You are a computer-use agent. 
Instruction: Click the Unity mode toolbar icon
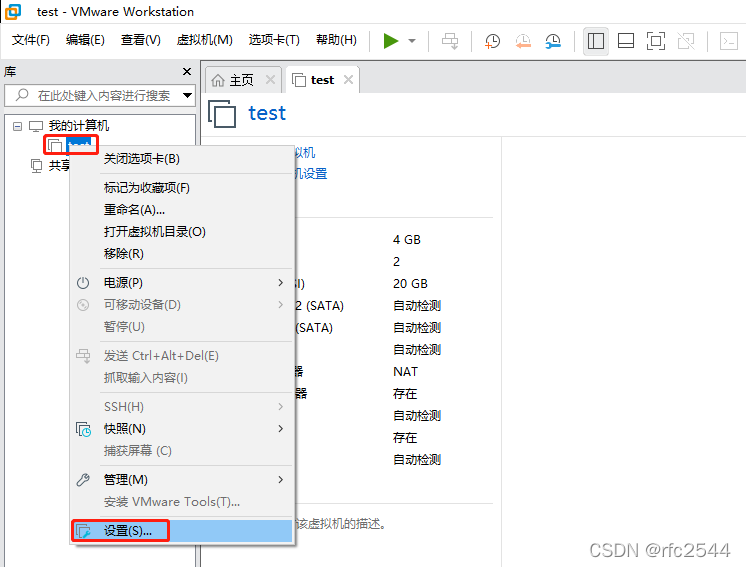point(686,41)
